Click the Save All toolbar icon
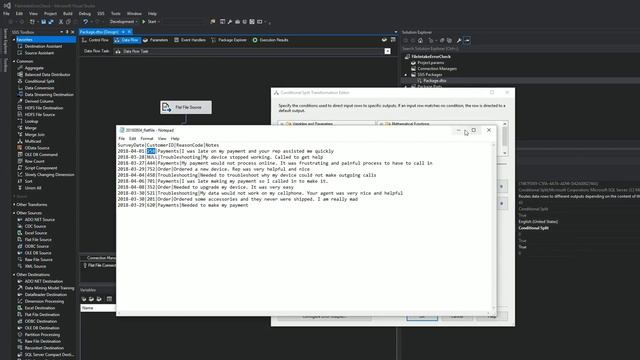640x360 pixels. (x=51, y=22)
